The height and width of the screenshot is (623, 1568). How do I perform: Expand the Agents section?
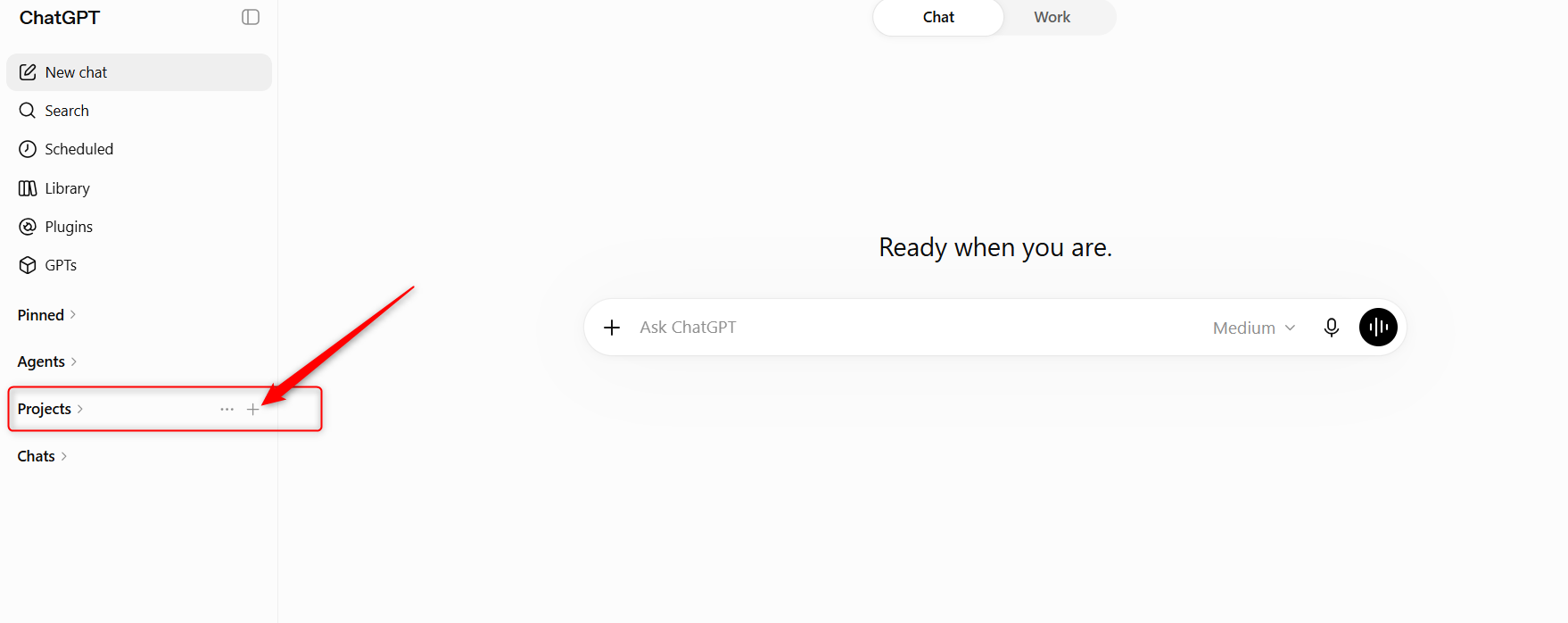click(x=47, y=361)
